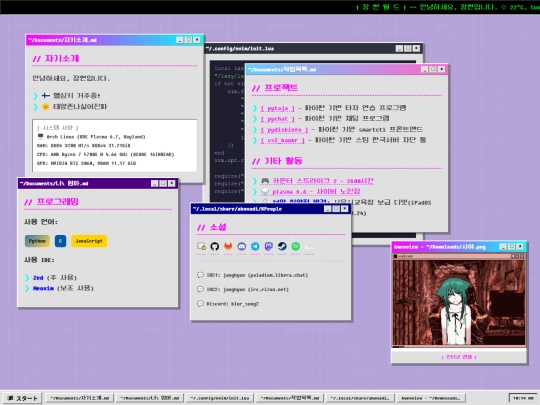Open the Telegram icon link

pyautogui.click(x=255, y=246)
